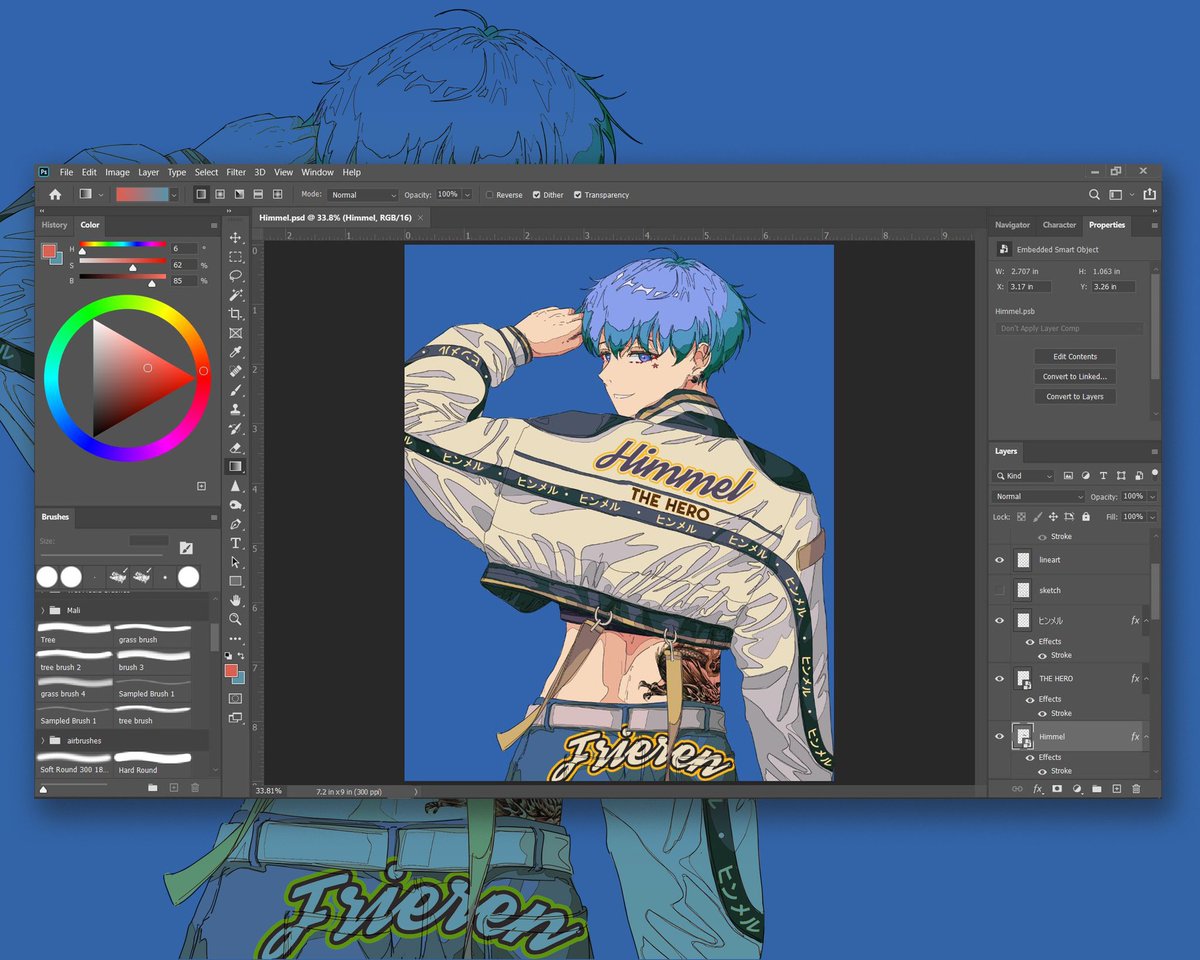Click the Convert to Layers button
The image size is (1200, 960).
(x=1075, y=397)
